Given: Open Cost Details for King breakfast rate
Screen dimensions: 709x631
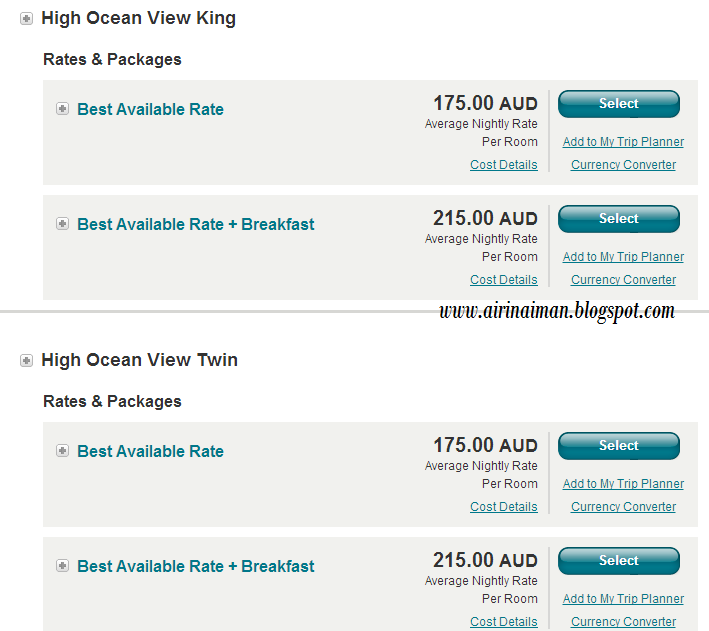Looking at the screenshot, I should pos(504,280).
